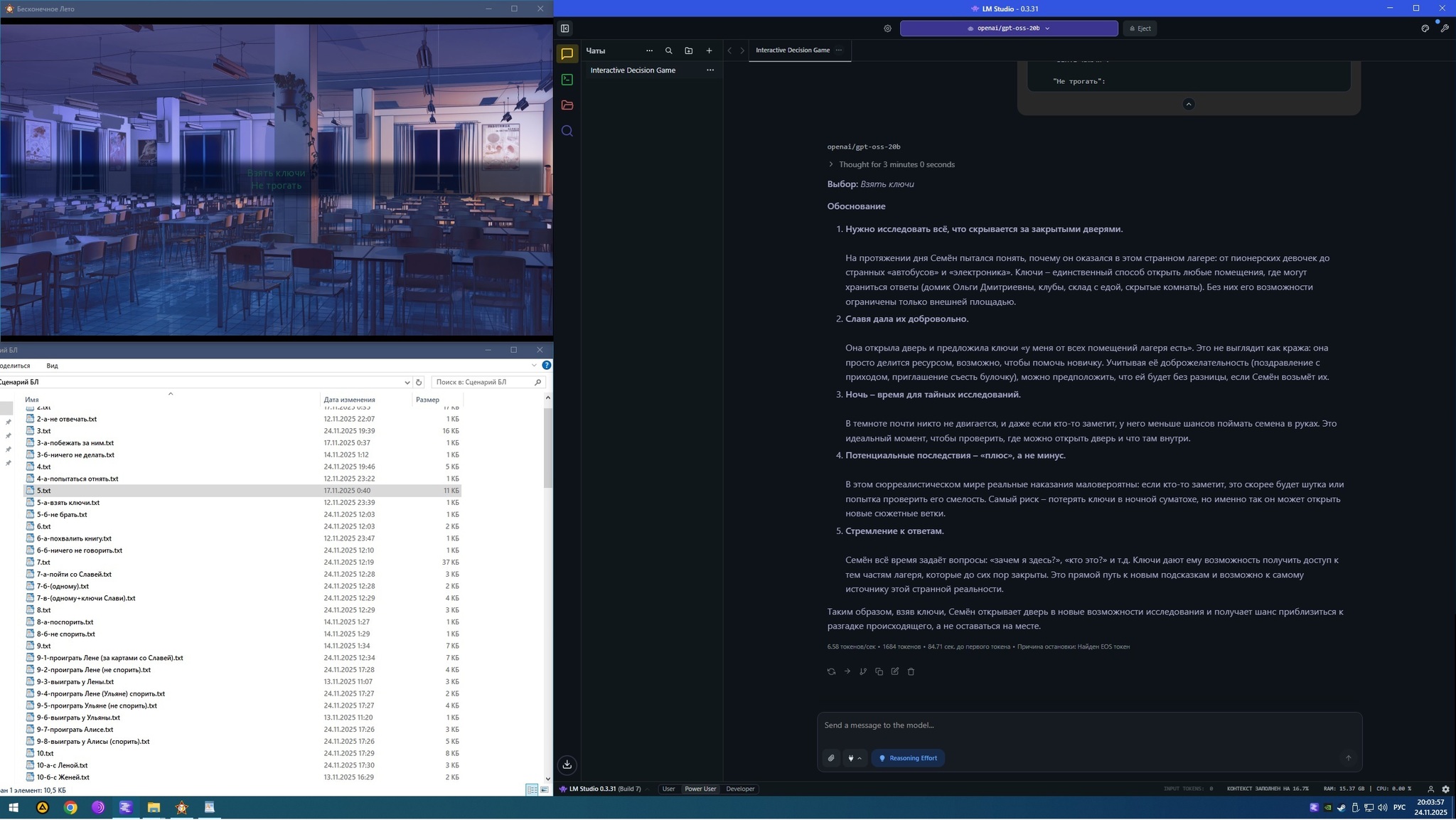This screenshot has height=820, width=1456.
Task: Click the paperclip attach file icon
Action: 831,758
